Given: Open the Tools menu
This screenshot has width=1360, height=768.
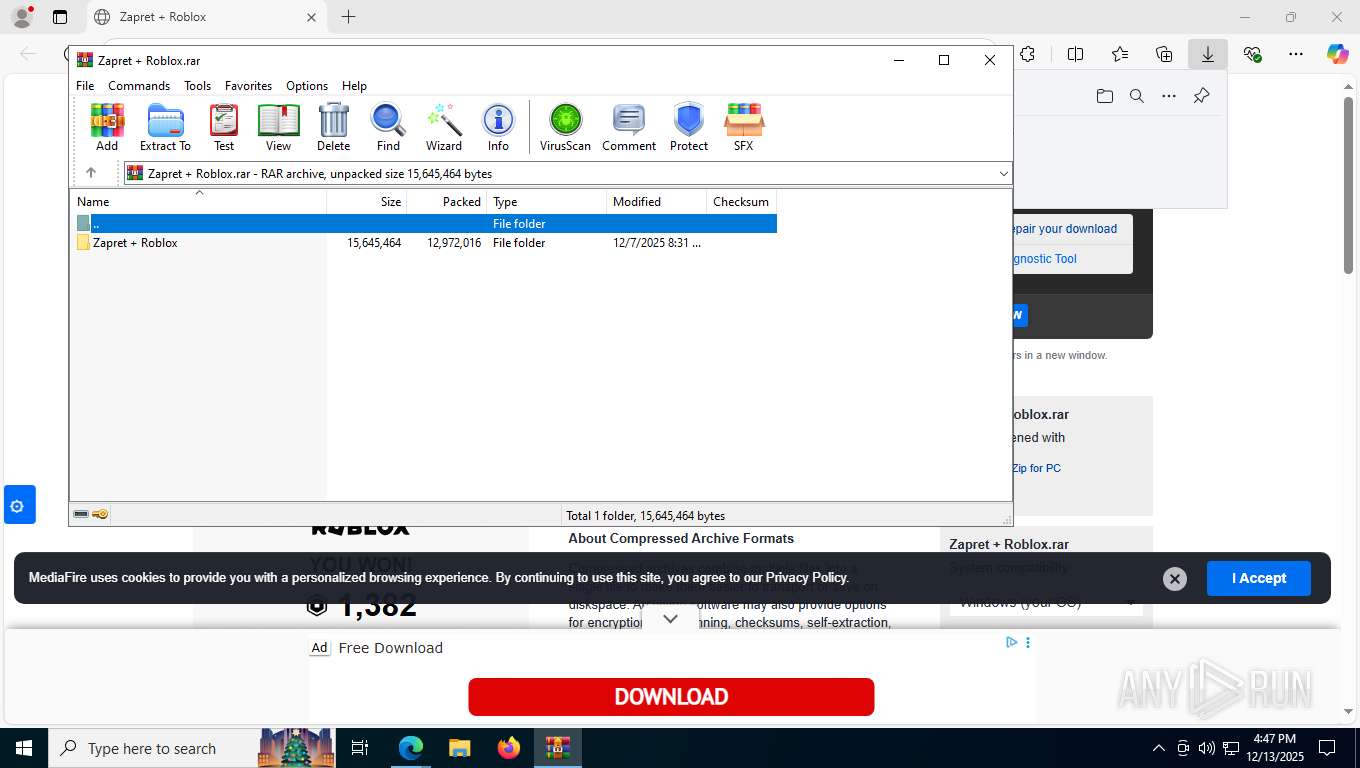Looking at the screenshot, I should coord(197,86).
